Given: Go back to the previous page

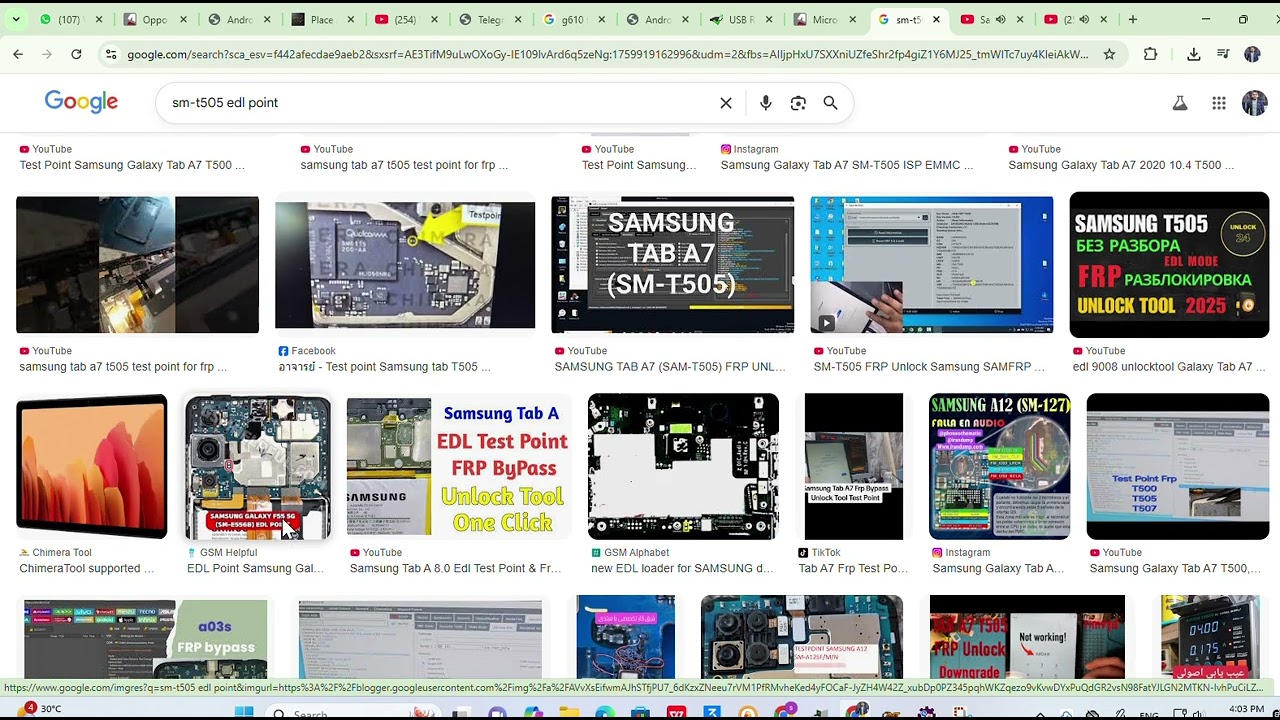Looking at the screenshot, I should (18, 55).
